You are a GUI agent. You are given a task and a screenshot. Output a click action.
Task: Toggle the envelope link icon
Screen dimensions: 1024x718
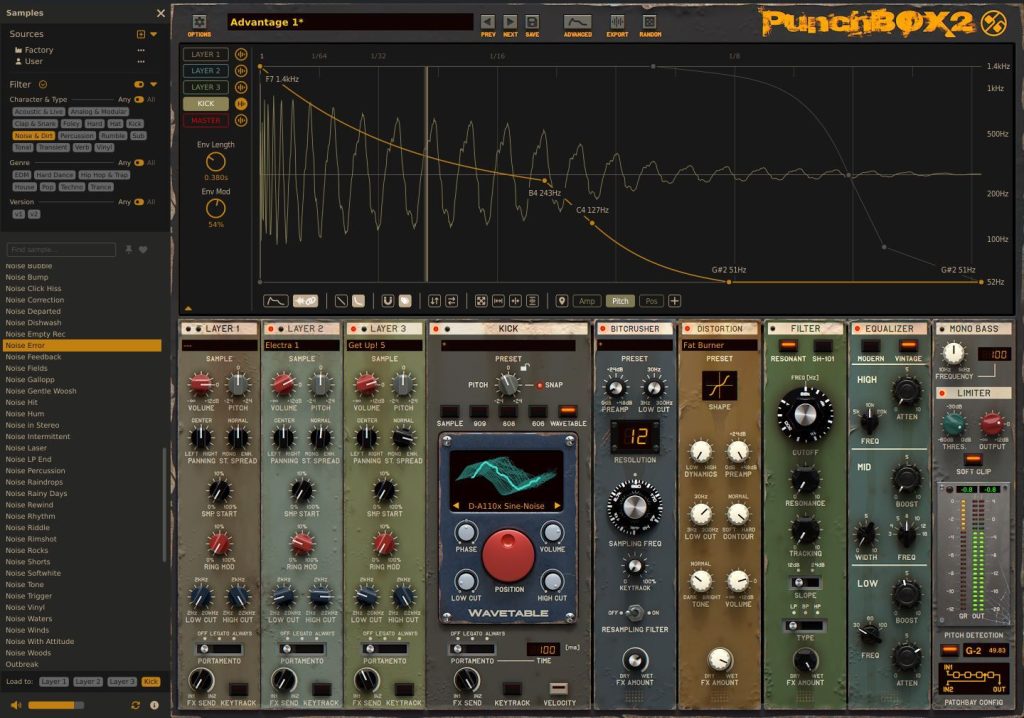click(x=305, y=301)
